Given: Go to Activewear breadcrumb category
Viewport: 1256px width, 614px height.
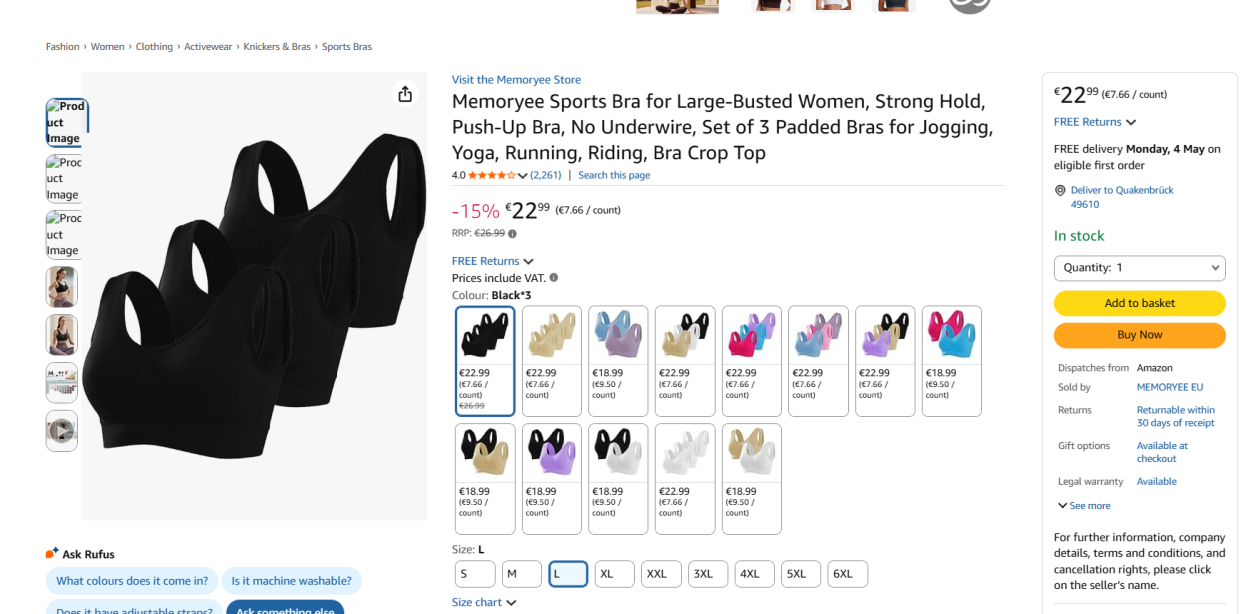Looking at the screenshot, I should 208,47.
